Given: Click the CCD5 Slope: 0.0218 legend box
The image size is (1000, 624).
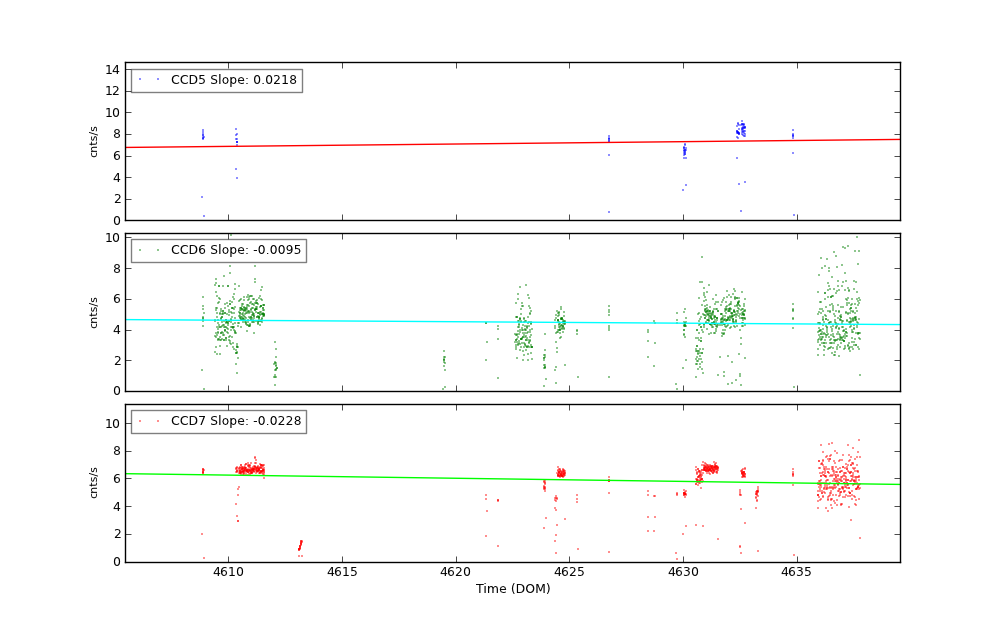Looking at the screenshot, I should click(216, 81).
